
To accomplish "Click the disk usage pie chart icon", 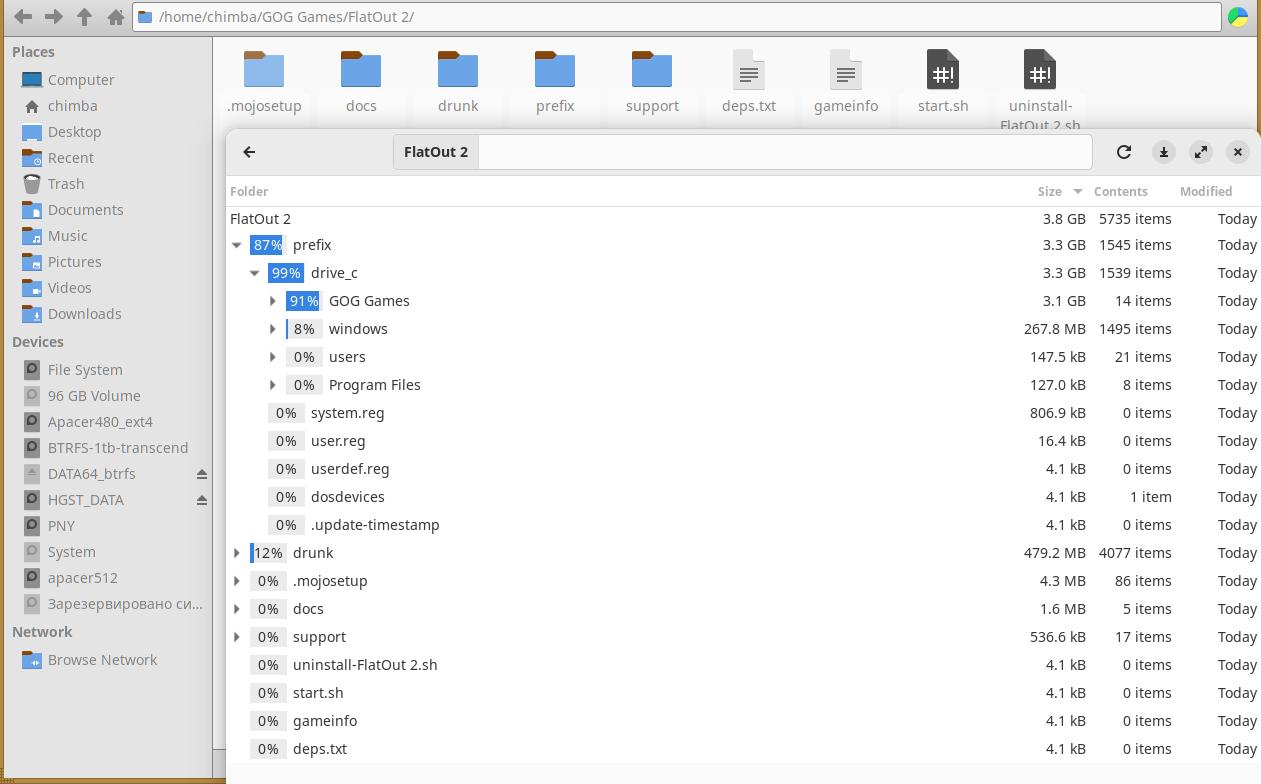I will click(x=1238, y=17).
